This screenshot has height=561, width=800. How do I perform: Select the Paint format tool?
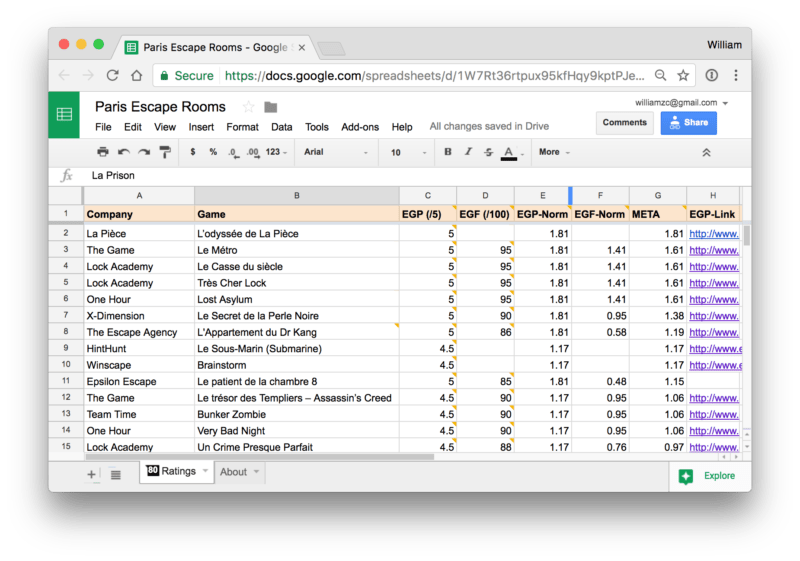coord(165,152)
